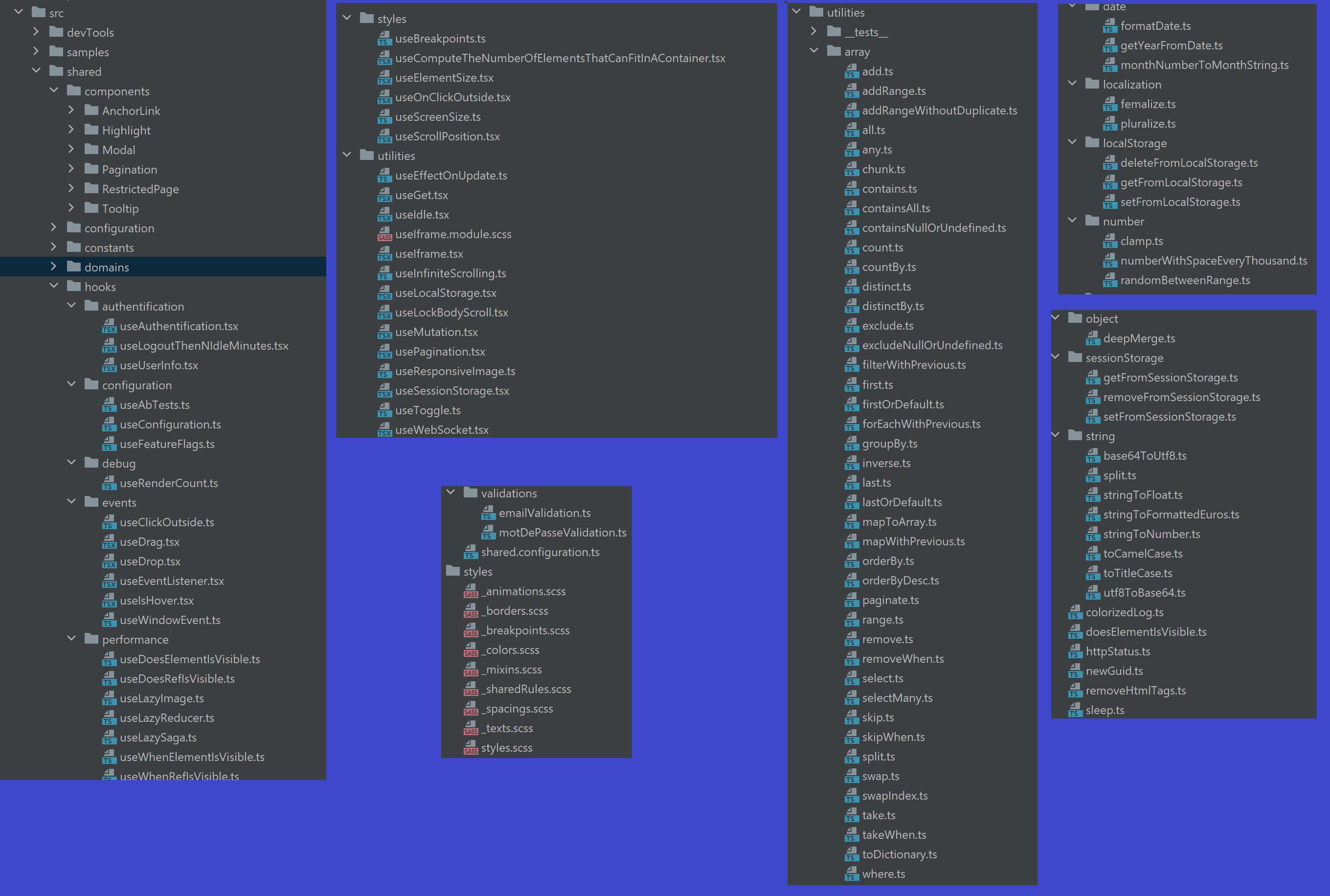
Task: Click the TSX icon next to useAuthentification.tsx
Action: (109, 326)
